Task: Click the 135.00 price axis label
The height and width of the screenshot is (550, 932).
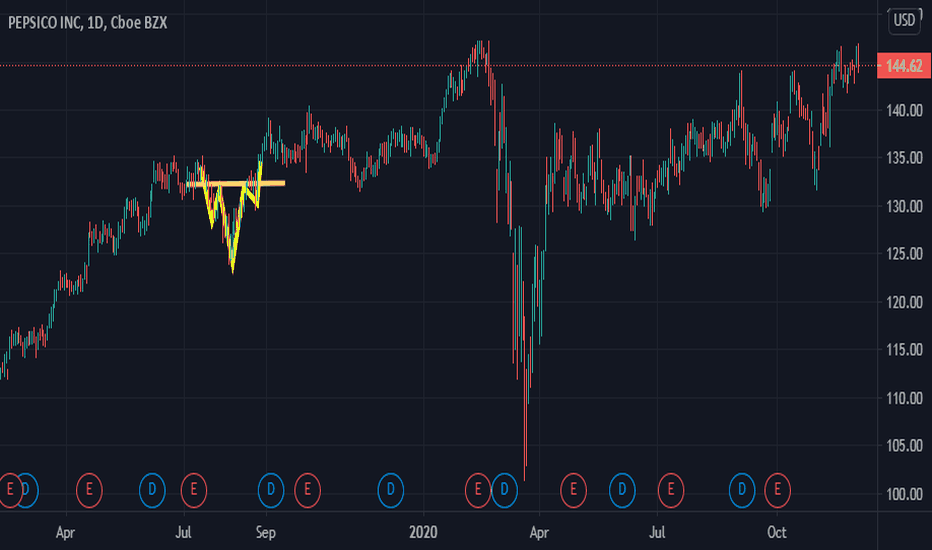Action: point(904,158)
